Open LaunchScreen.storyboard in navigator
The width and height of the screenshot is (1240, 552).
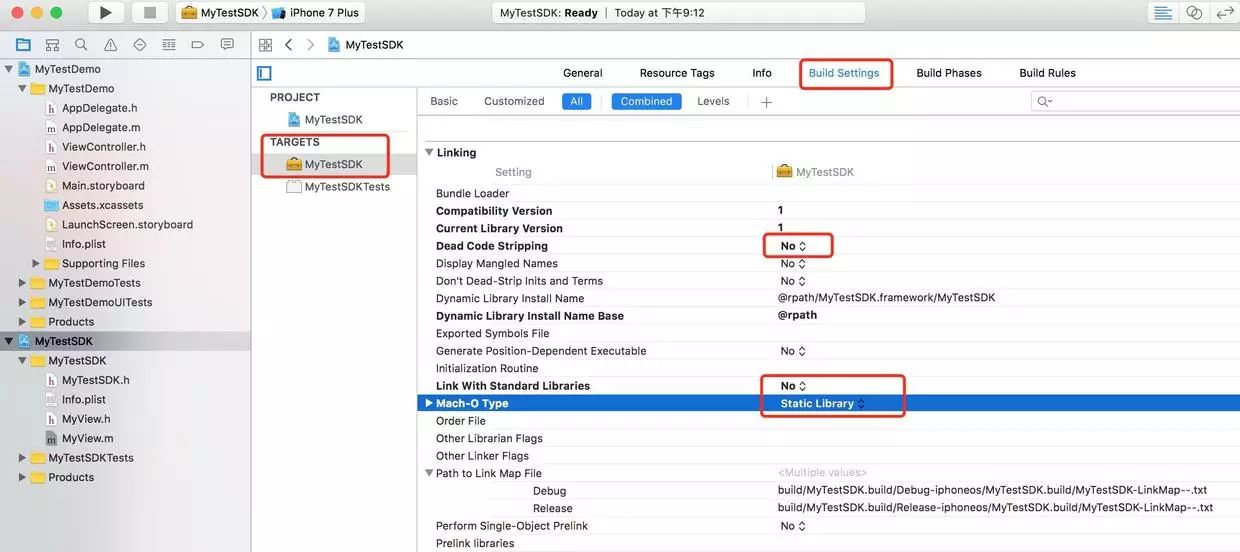(x=127, y=225)
